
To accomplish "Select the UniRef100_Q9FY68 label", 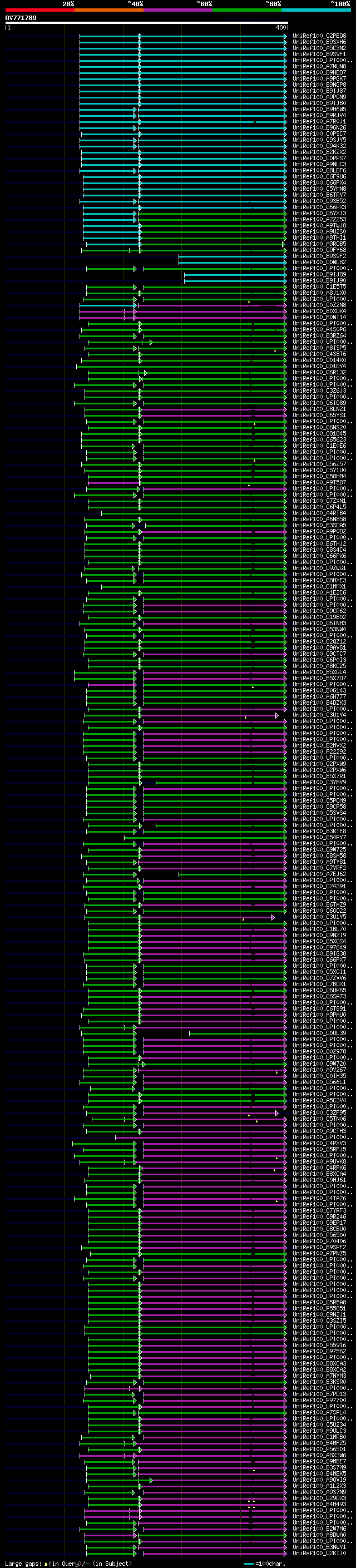I will (319, 250).
